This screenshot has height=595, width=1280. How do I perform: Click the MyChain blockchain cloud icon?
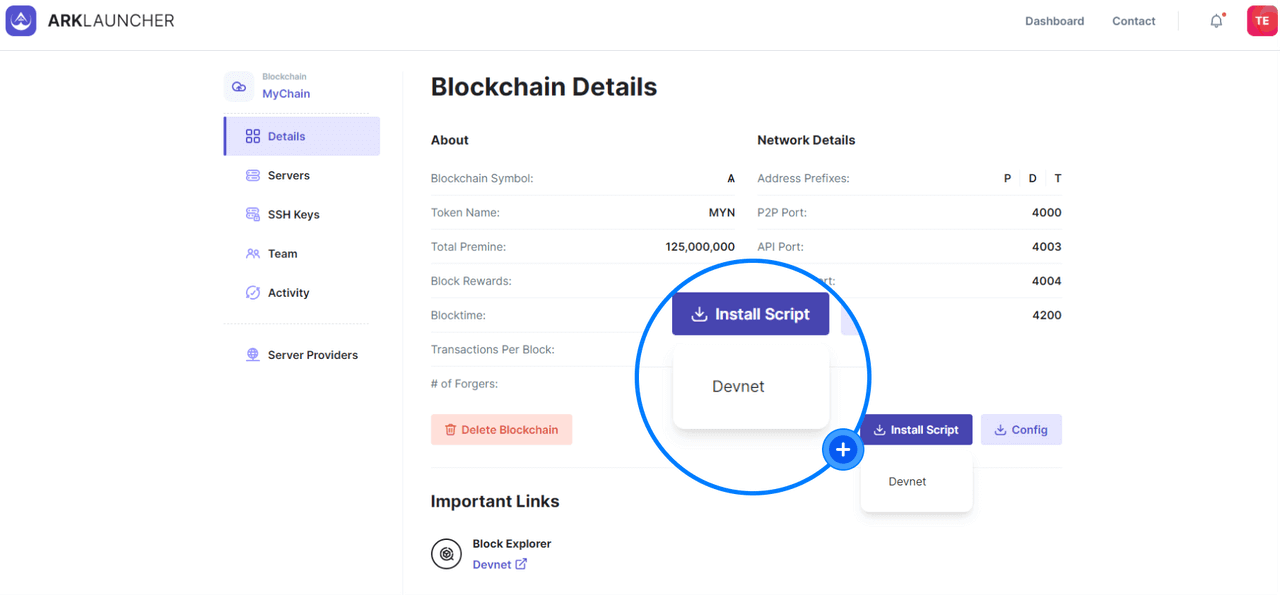(x=239, y=87)
